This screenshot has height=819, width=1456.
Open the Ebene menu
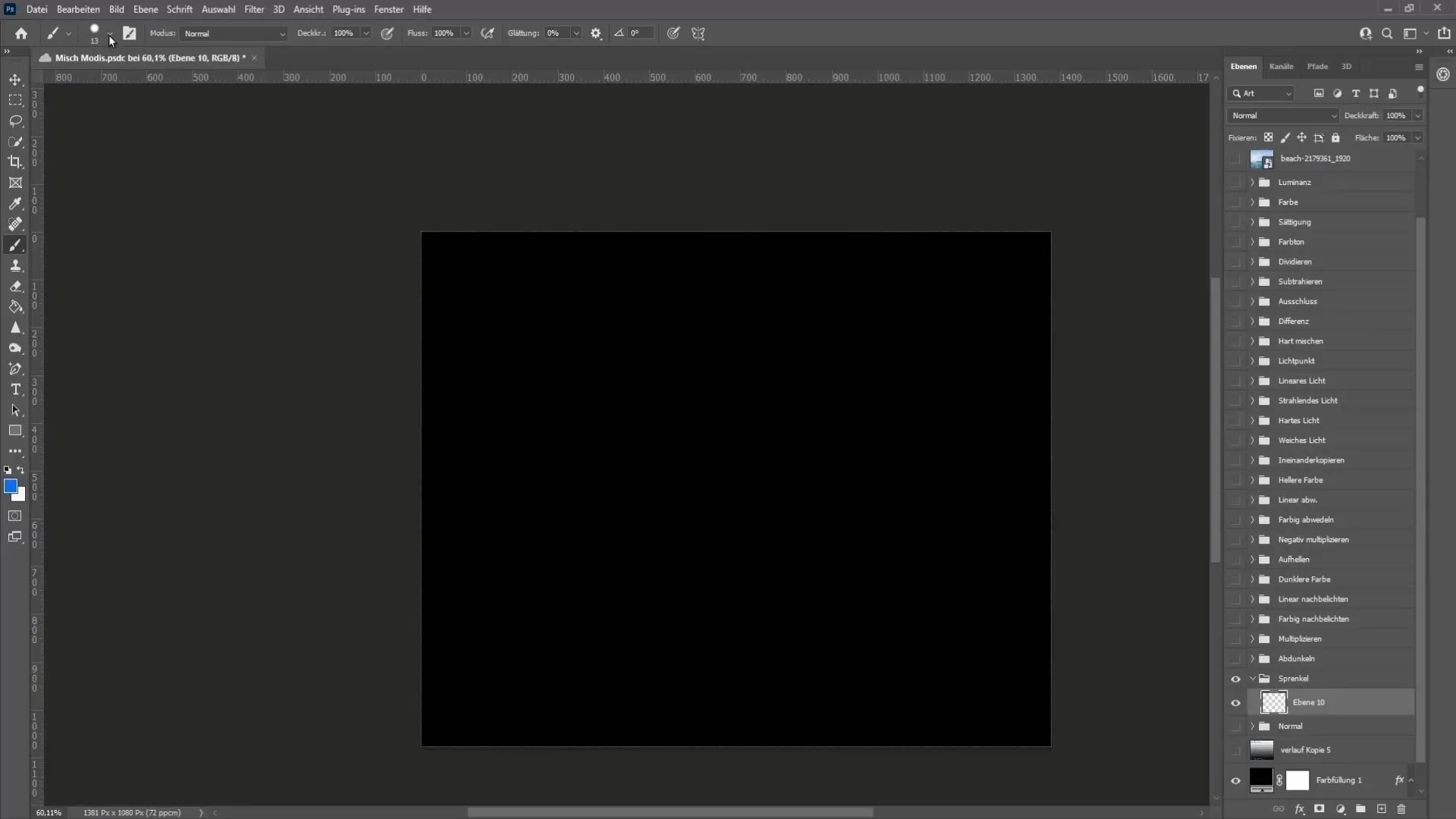coord(145,9)
